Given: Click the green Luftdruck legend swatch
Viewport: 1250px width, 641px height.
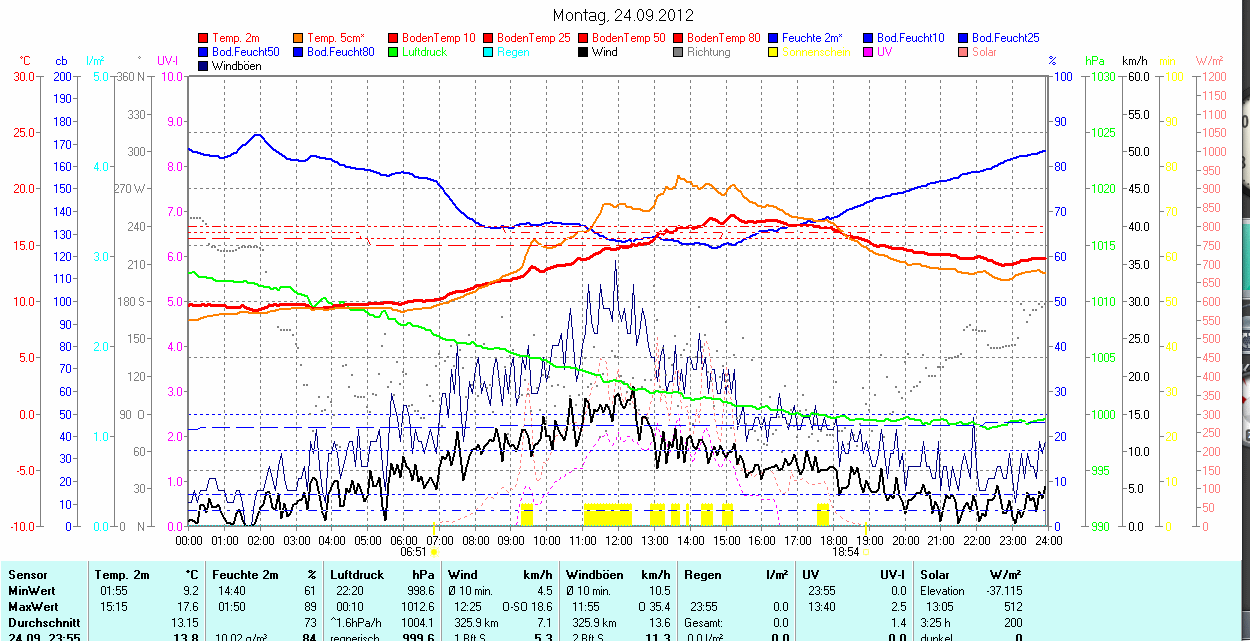Looking at the screenshot, I should tap(393, 52).
